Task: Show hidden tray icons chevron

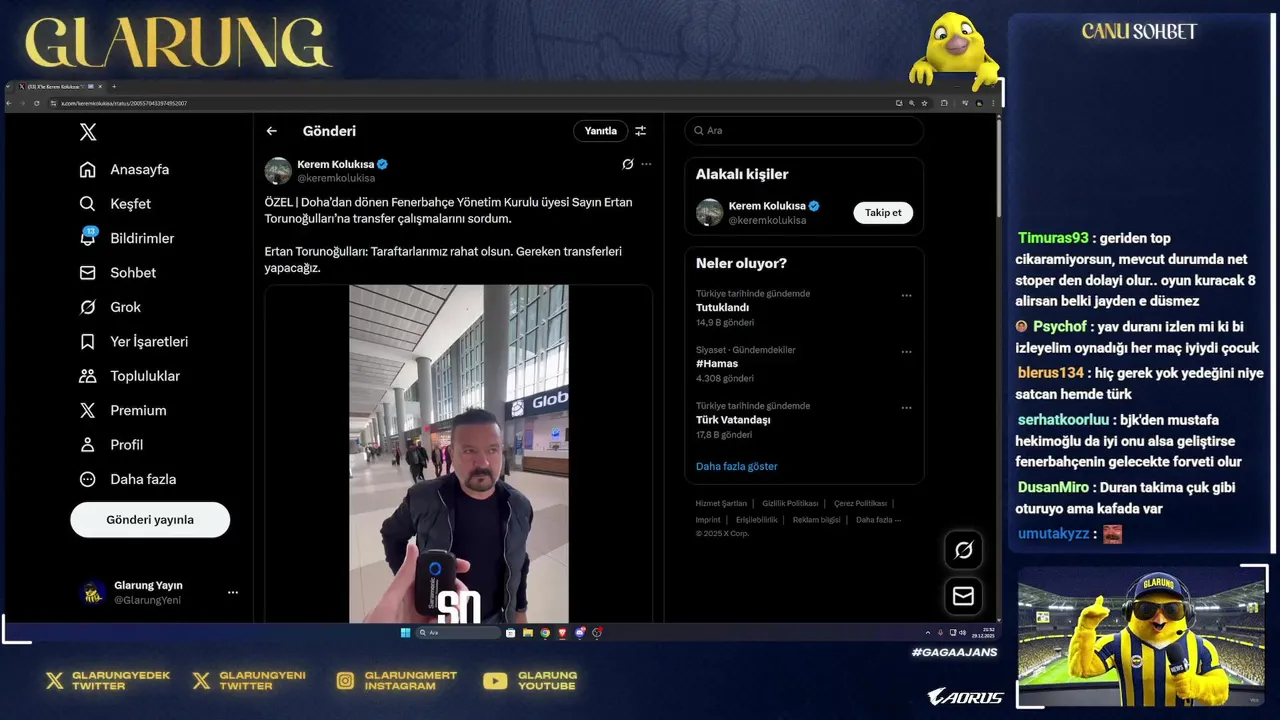Action: click(928, 632)
